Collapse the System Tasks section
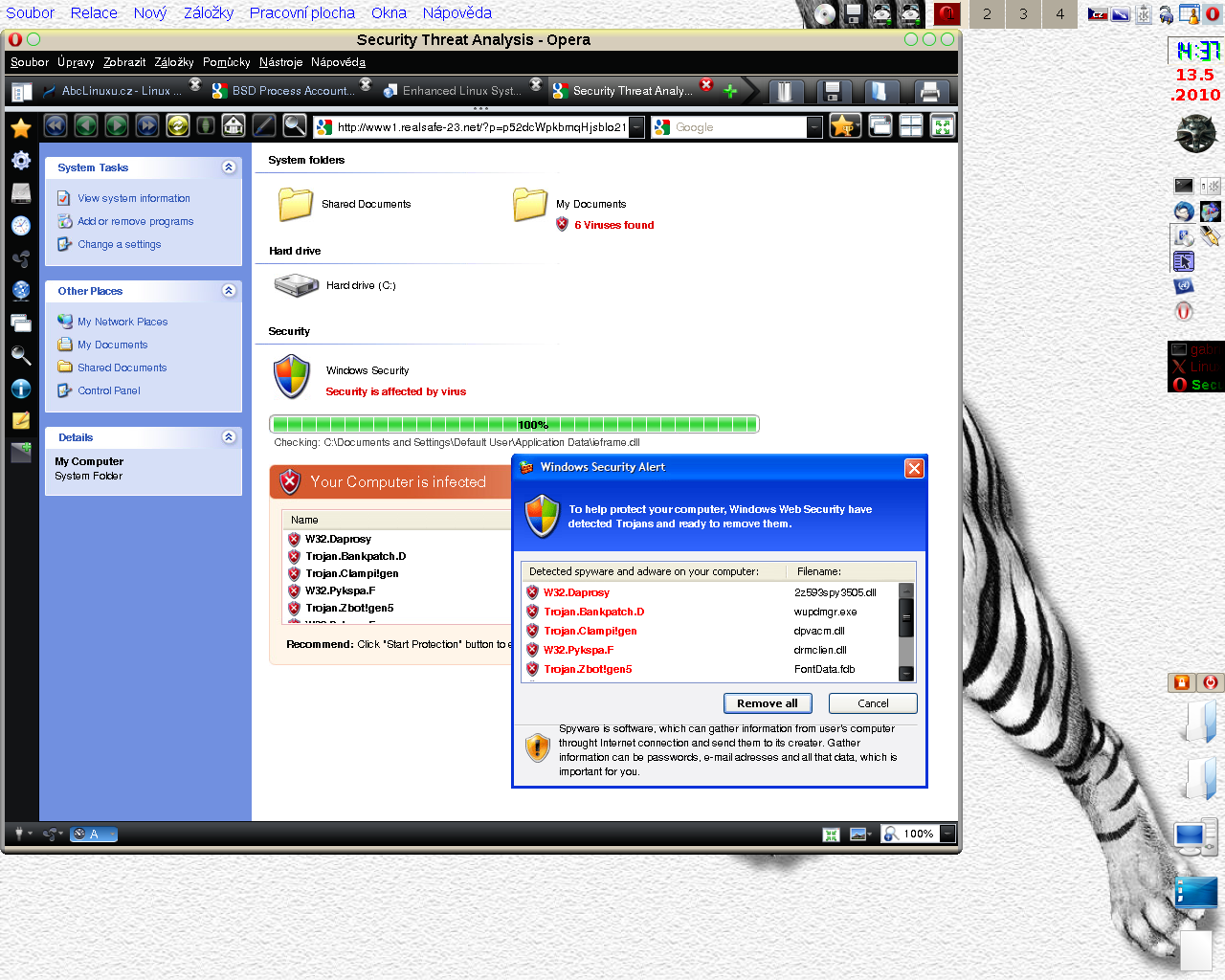1225x980 pixels. [229, 167]
